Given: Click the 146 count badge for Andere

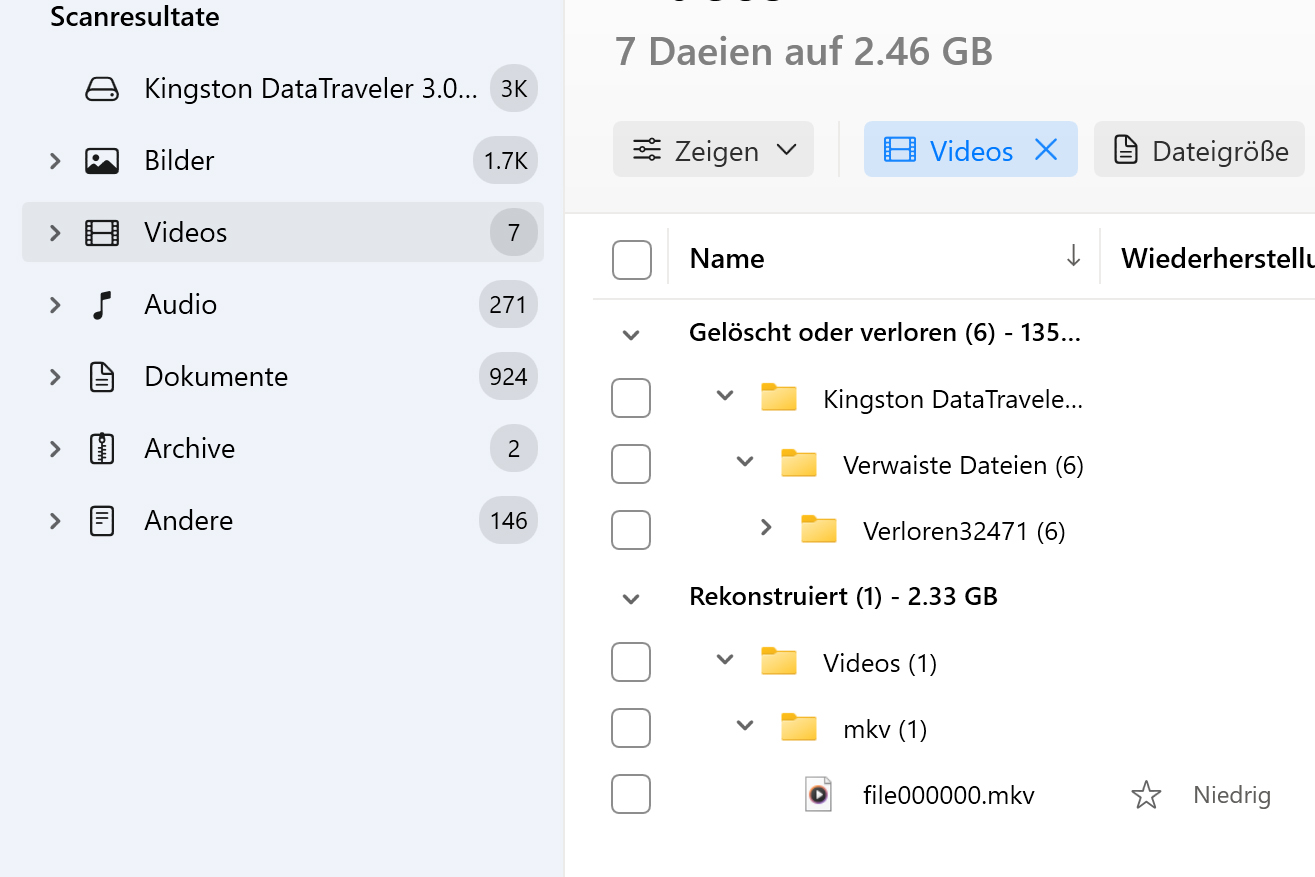Looking at the screenshot, I should [508, 521].
